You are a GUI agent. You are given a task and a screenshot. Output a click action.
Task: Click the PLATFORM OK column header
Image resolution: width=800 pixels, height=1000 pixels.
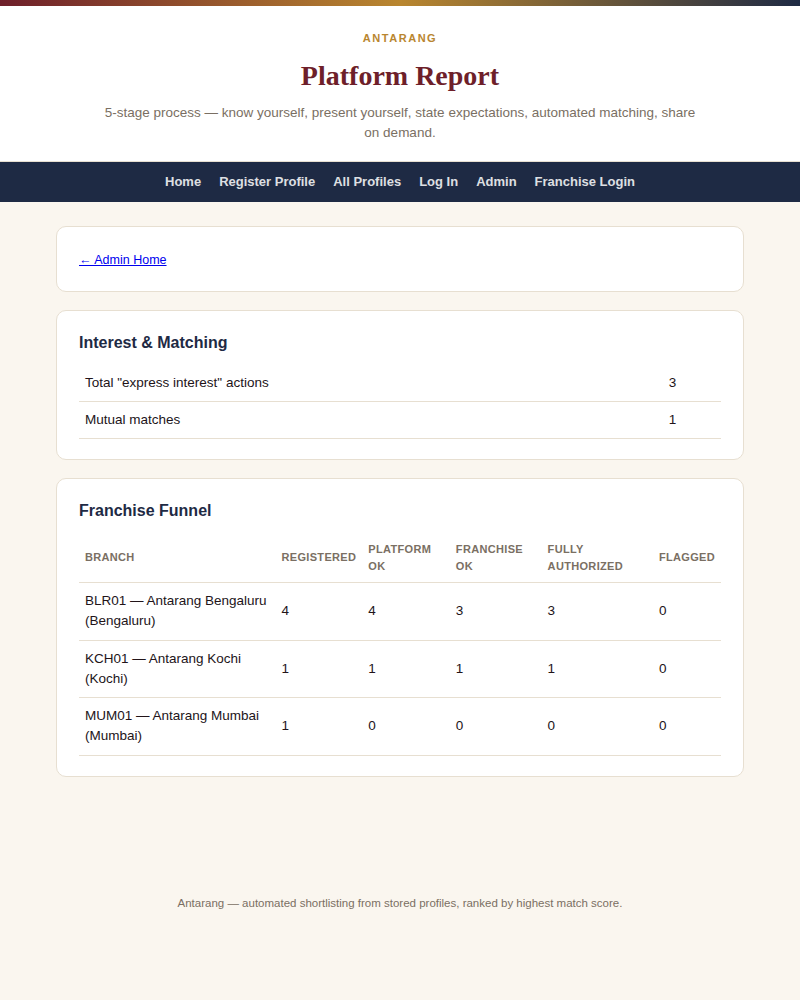[399, 557]
